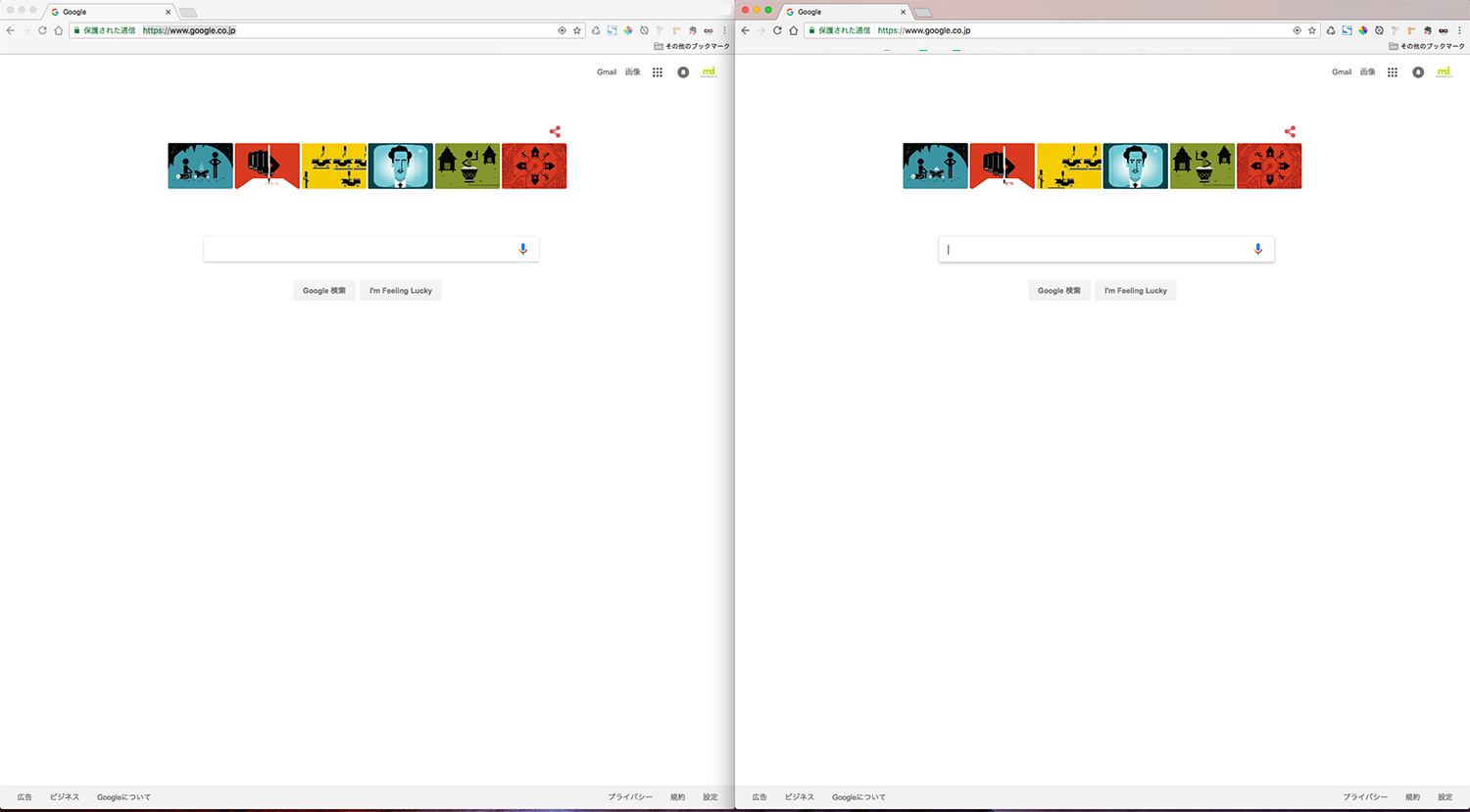Open the Gmail link in right window

pos(1342,72)
